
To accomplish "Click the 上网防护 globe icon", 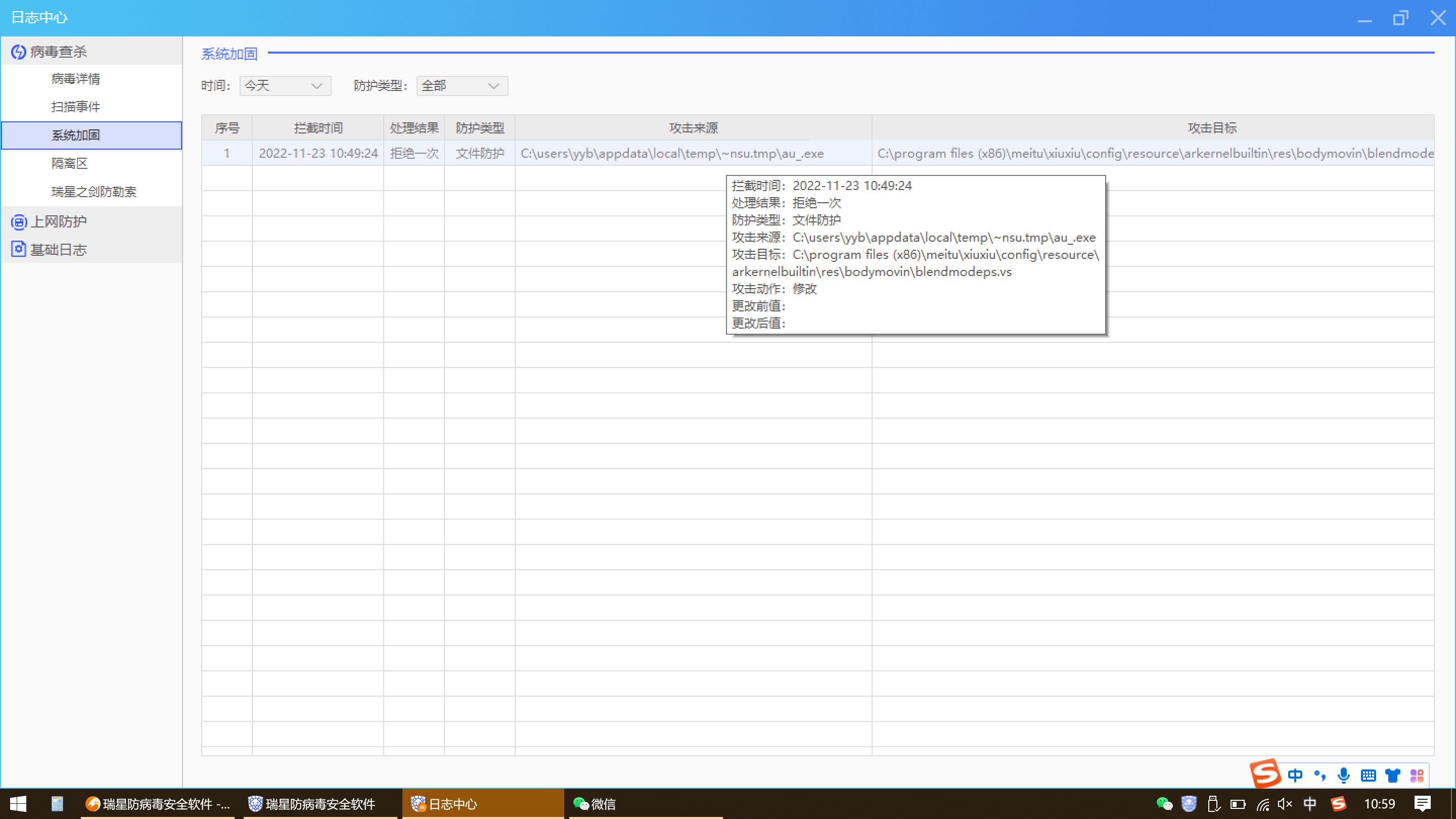I will coord(19,221).
